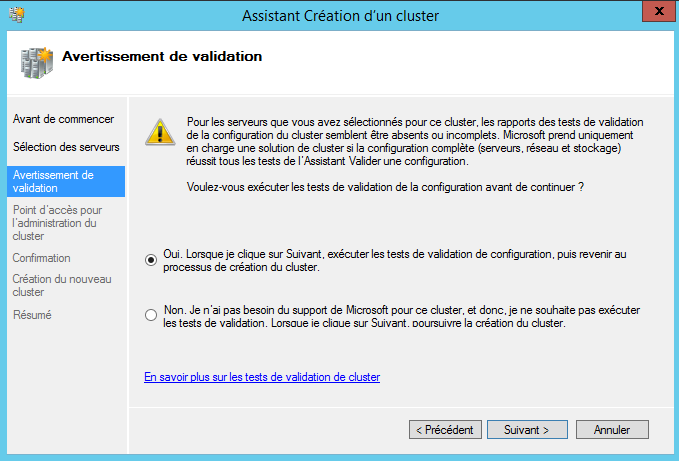This screenshot has height=461, width=679.
Task: Click the bold 'Avertissement de validation' page heading
Action: coord(162,57)
